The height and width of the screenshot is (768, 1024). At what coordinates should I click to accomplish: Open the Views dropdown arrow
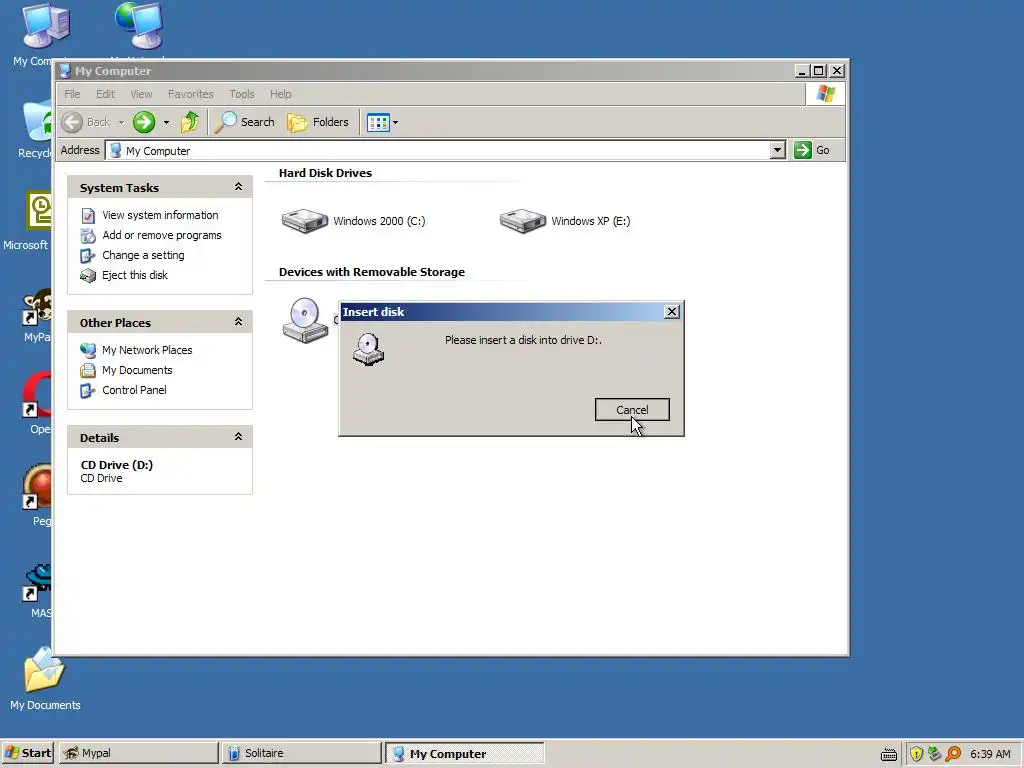(x=395, y=122)
